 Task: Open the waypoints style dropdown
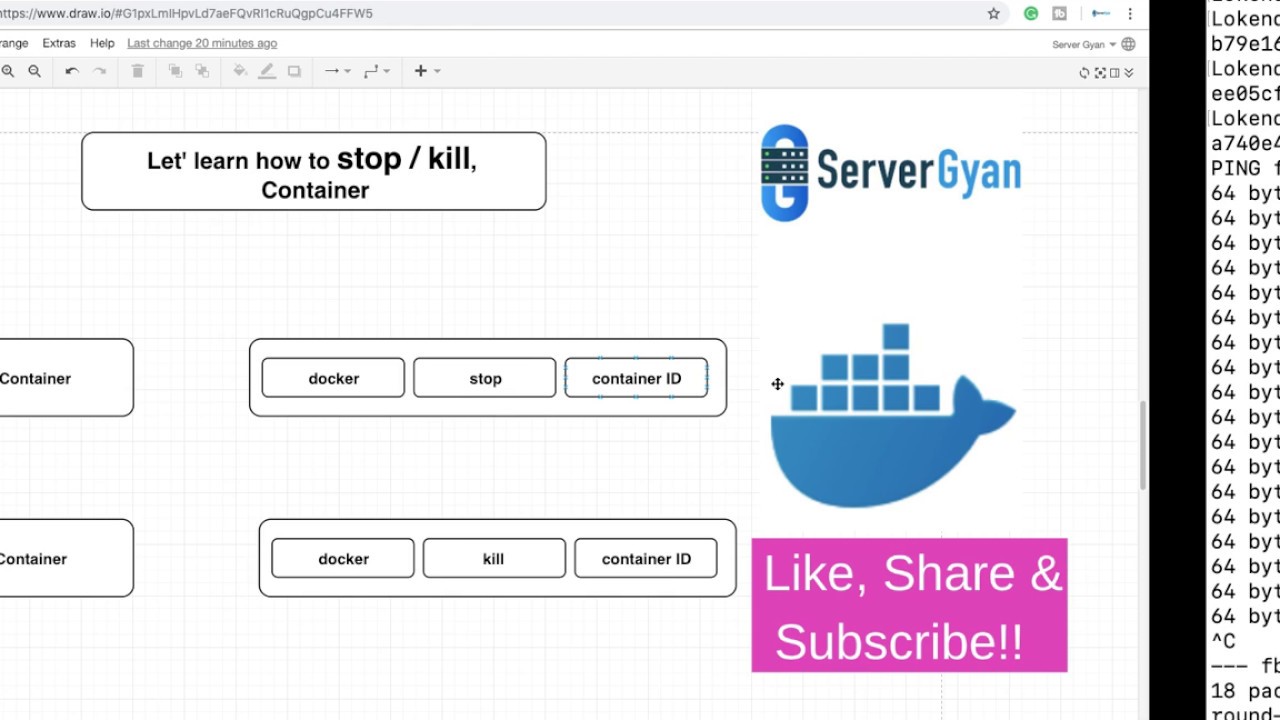[377, 71]
